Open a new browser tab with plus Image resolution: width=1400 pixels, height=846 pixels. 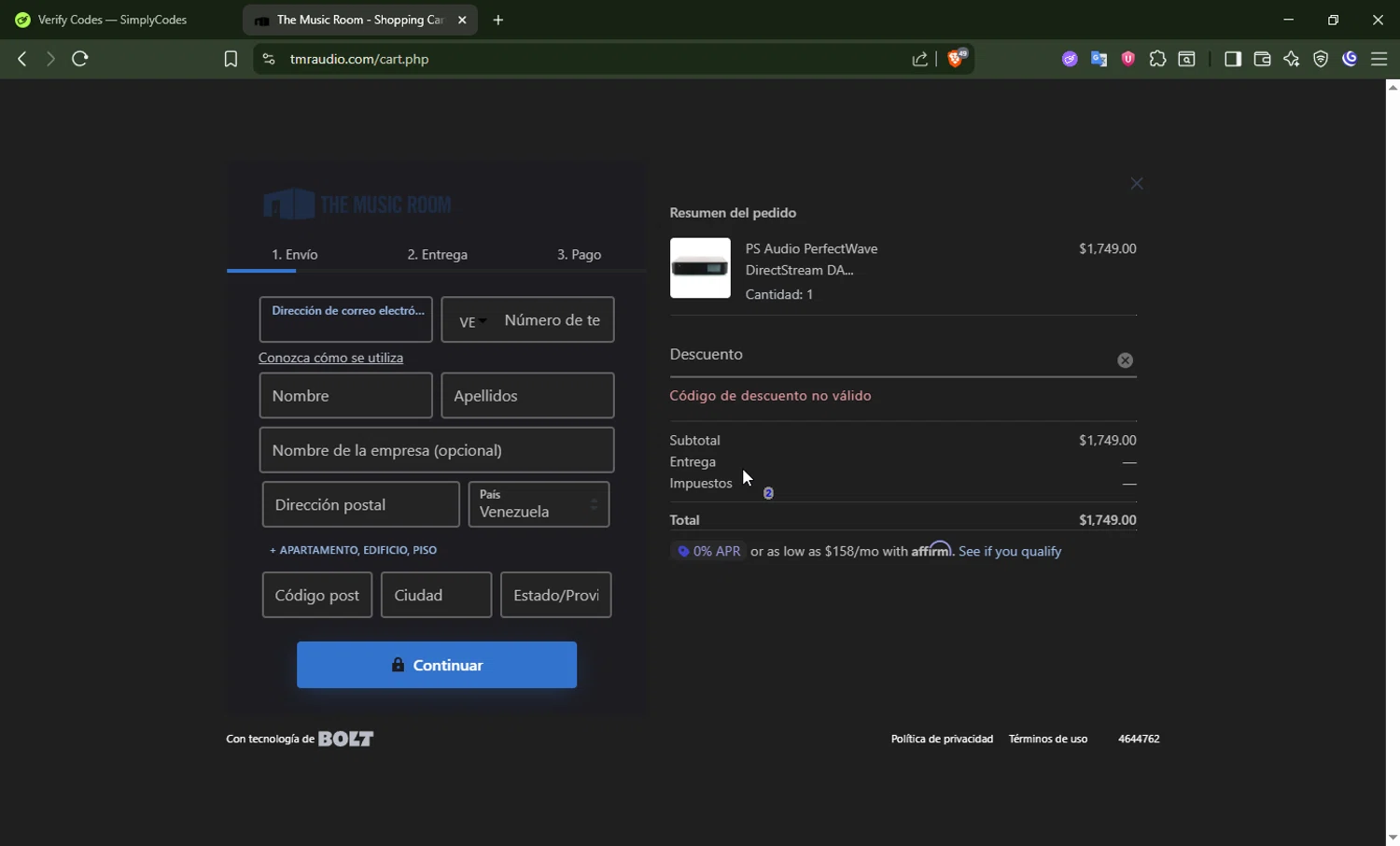[x=498, y=20]
